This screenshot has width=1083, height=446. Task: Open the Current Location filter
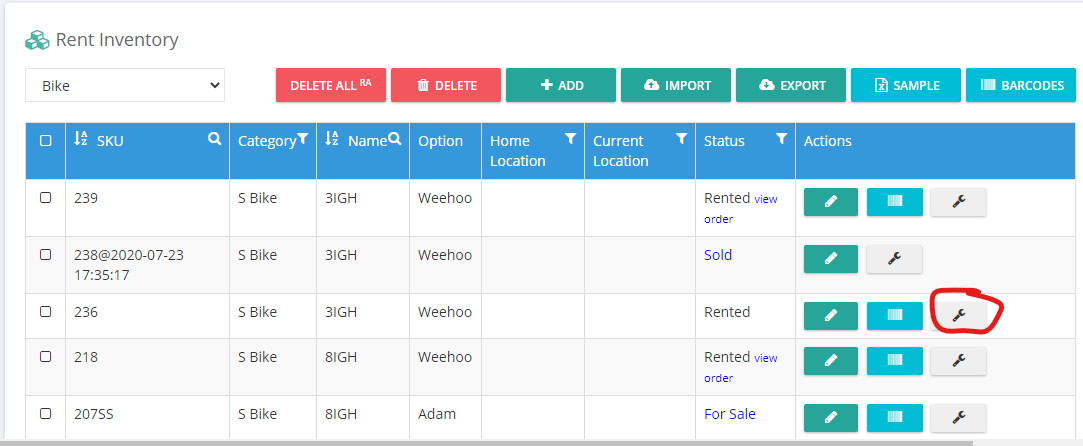coord(681,139)
